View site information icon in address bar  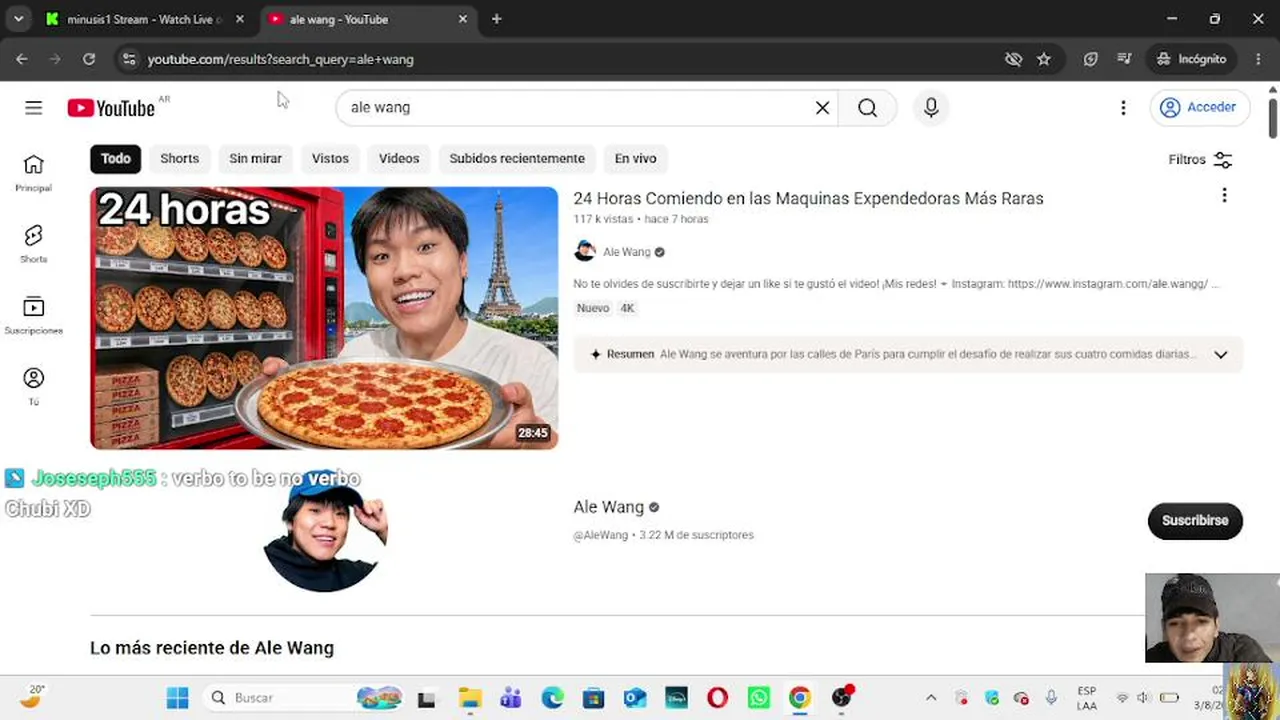click(129, 59)
